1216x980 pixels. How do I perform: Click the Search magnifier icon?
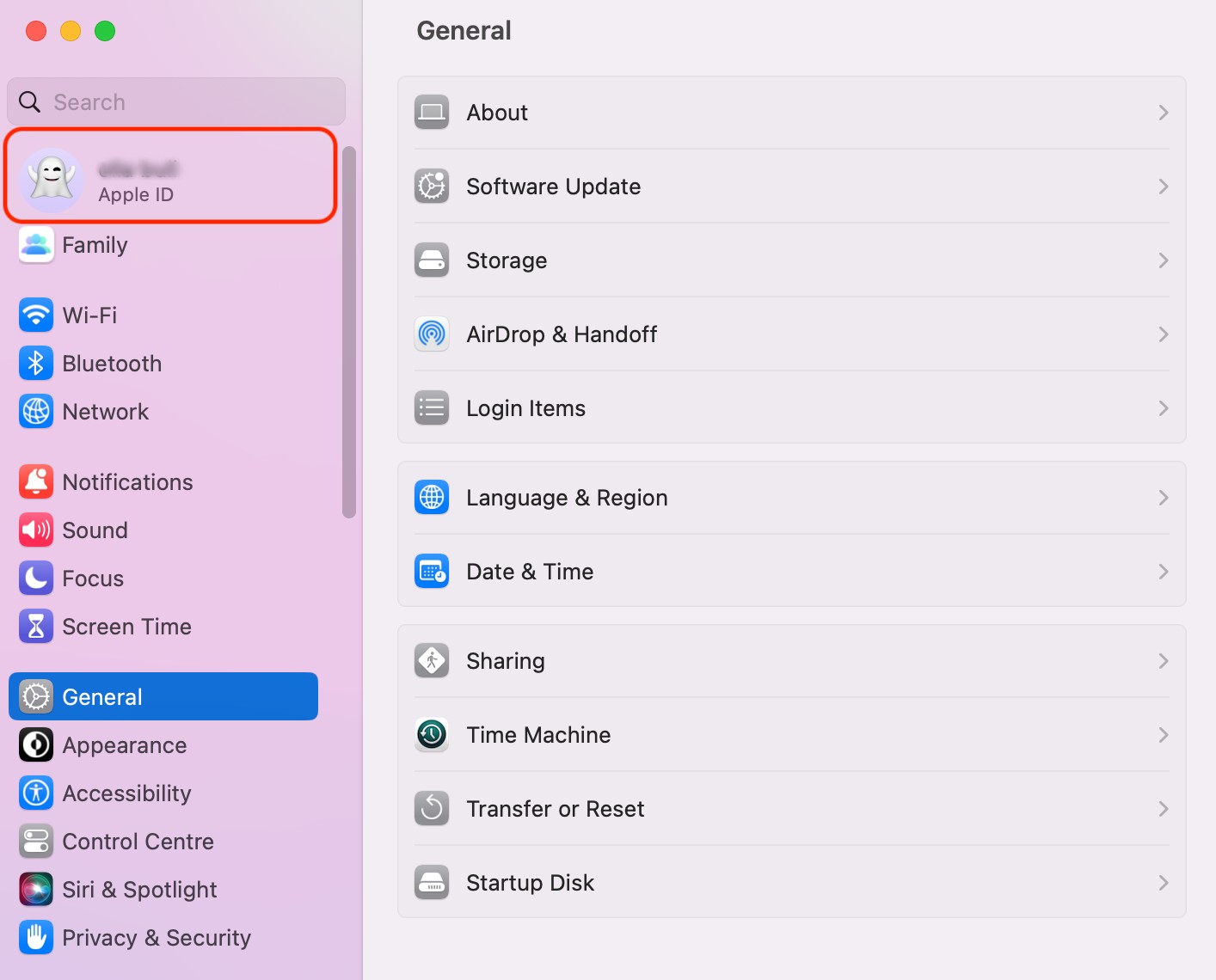click(x=29, y=101)
